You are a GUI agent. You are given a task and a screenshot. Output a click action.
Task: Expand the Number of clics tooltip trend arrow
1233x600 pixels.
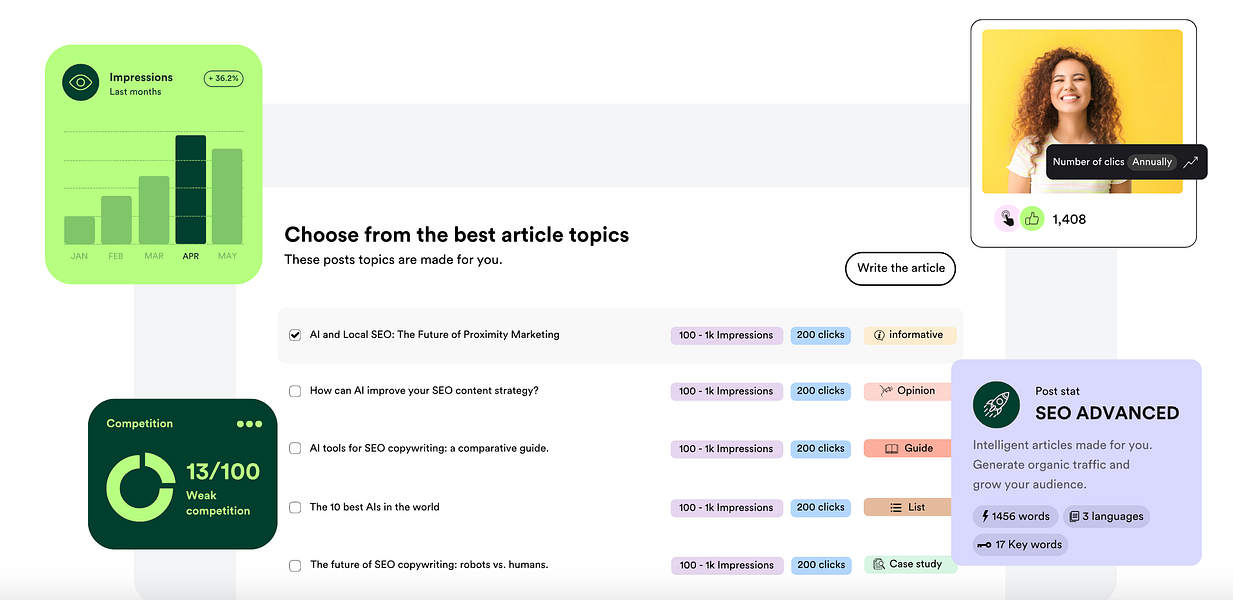tap(1190, 161)
